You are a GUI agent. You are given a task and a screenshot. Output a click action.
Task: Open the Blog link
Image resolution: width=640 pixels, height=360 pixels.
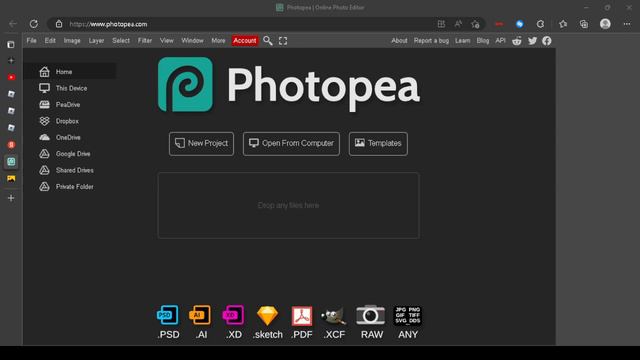coord(483,40)
